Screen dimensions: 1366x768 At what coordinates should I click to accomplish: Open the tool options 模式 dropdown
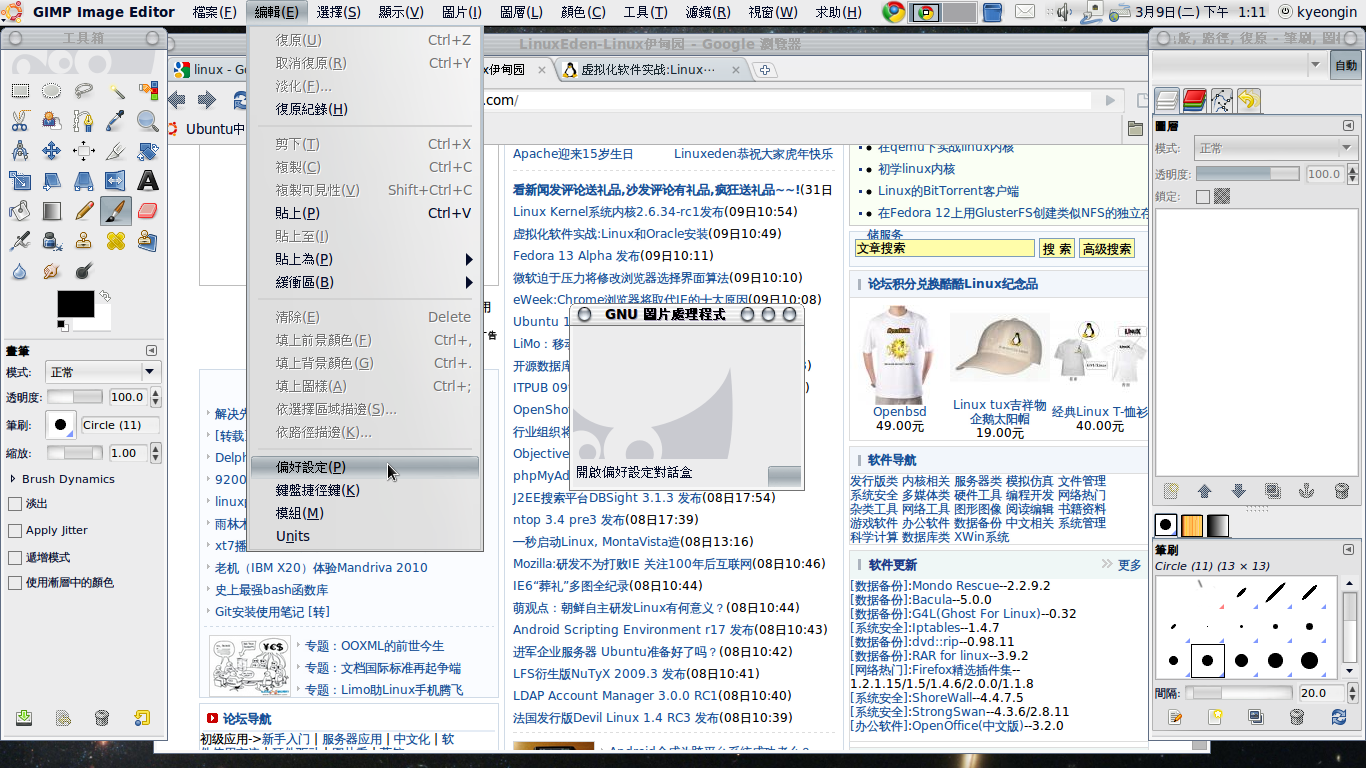click(103, 372)
